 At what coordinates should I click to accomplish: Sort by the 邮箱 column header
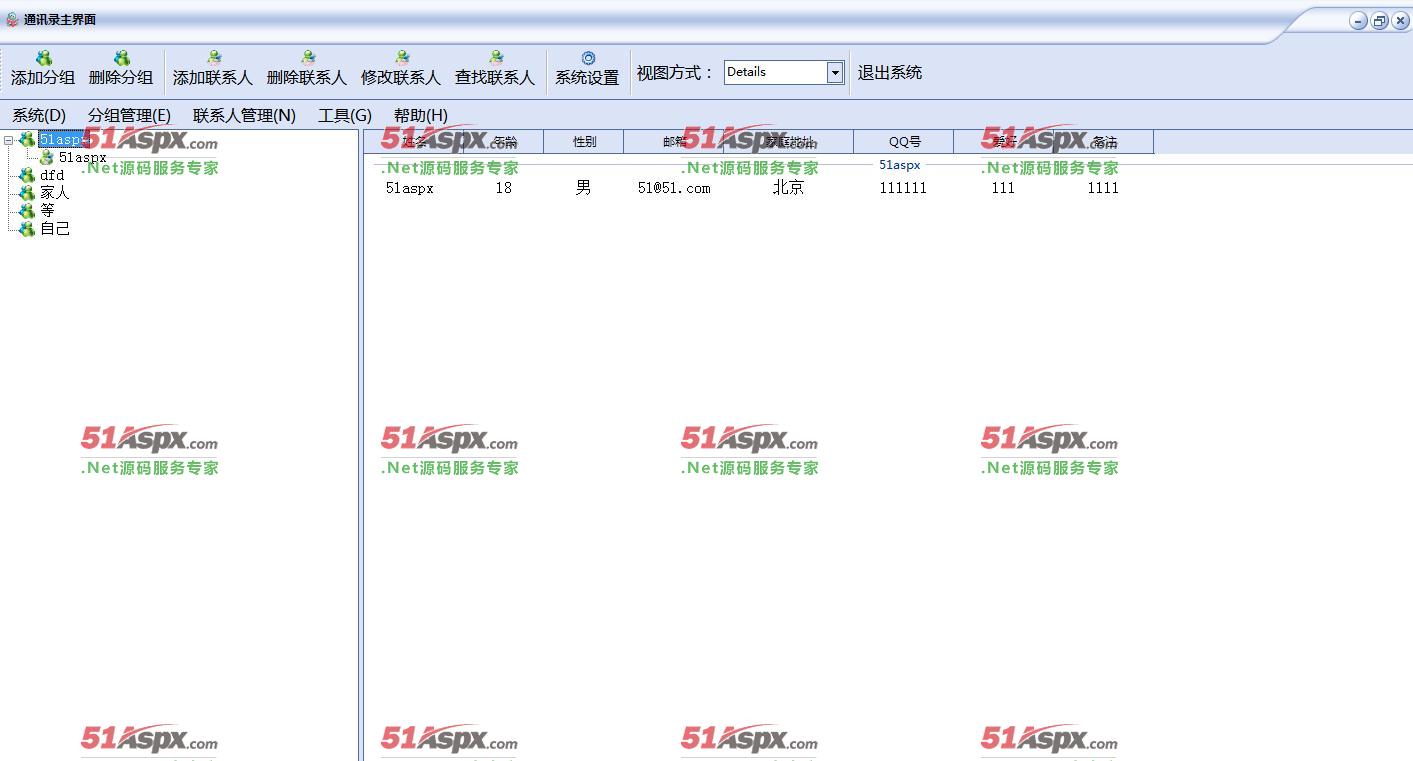pos(674,142)
